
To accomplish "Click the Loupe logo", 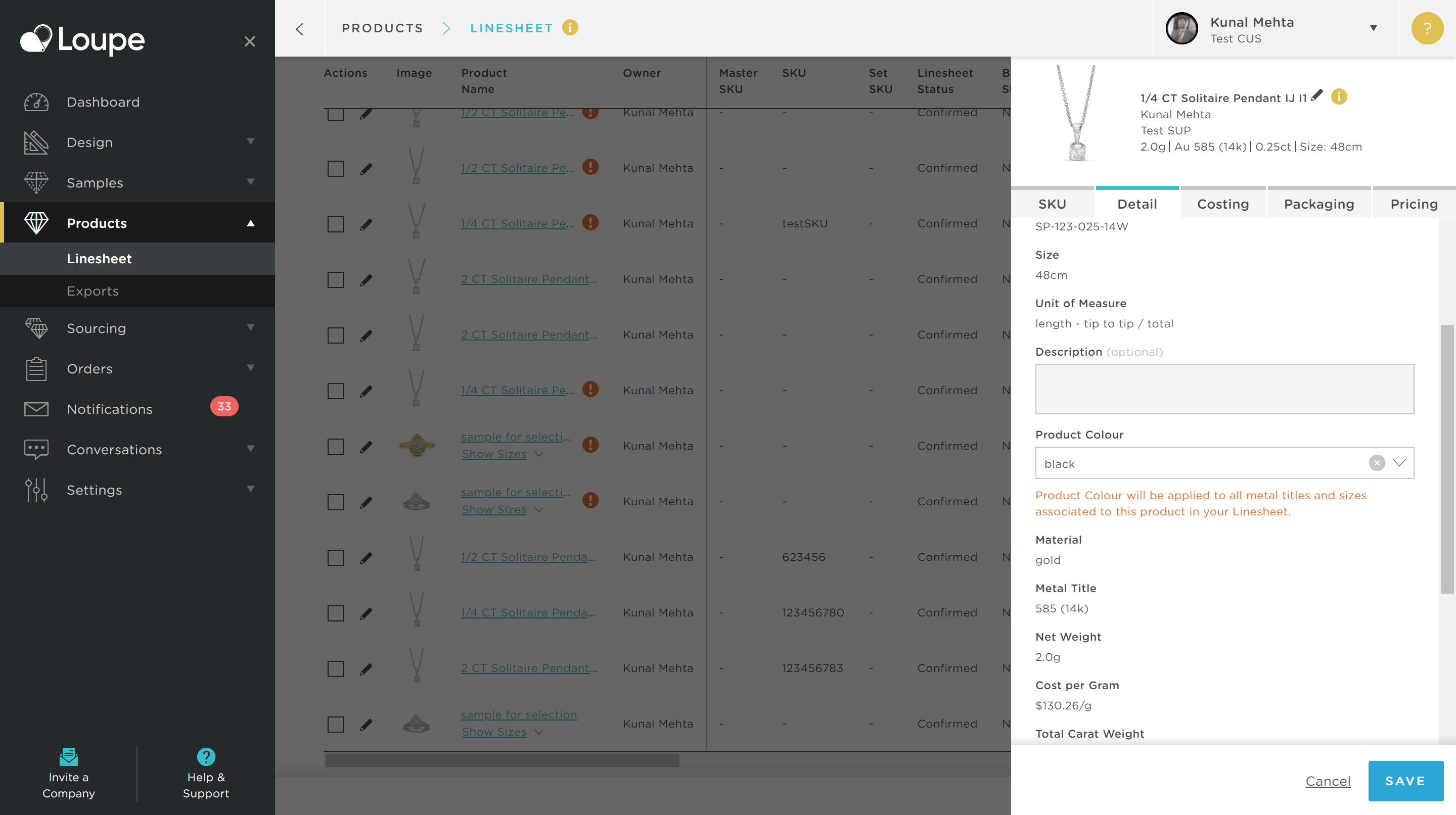I will (x=82, y=40).
